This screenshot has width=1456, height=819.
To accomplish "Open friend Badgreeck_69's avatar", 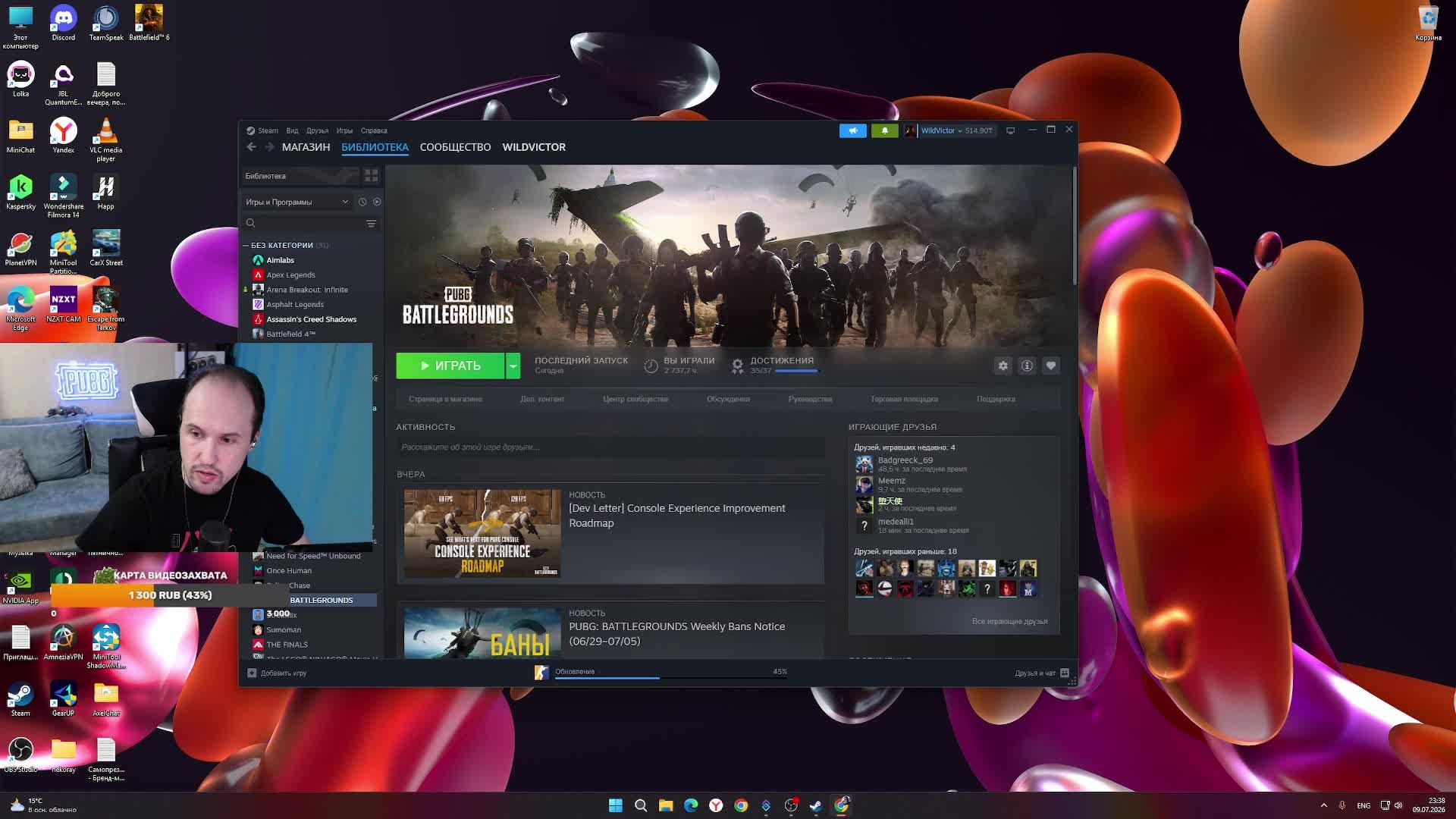I will point(864,464).
